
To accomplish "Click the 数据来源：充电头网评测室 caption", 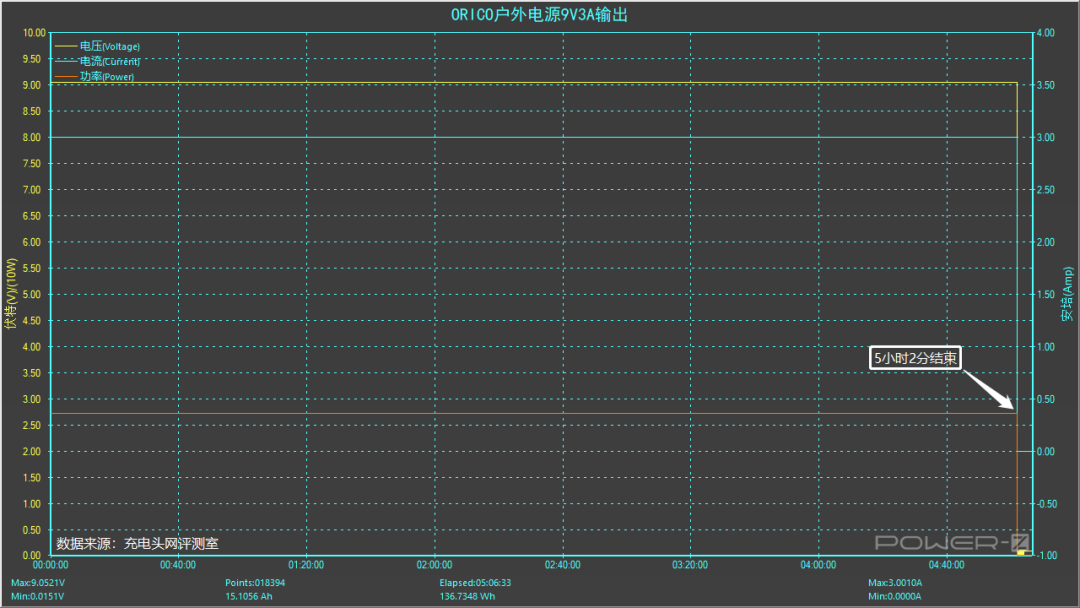I will (x=137, y=543).
